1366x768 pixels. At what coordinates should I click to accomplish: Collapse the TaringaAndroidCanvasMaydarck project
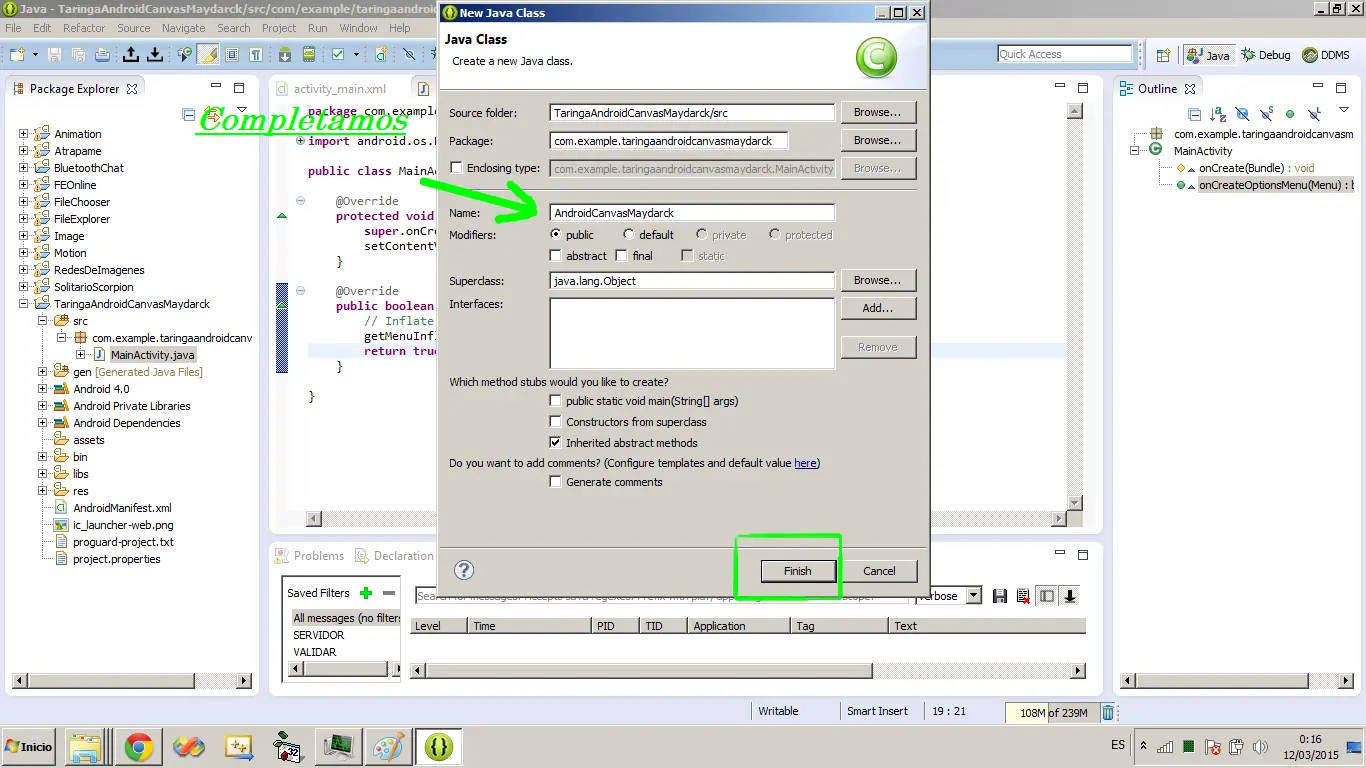(24, 304)
